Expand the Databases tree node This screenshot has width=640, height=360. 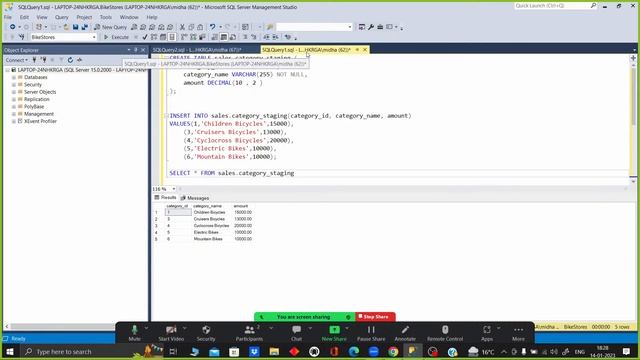pyautogui.click(x=13, y=77)
